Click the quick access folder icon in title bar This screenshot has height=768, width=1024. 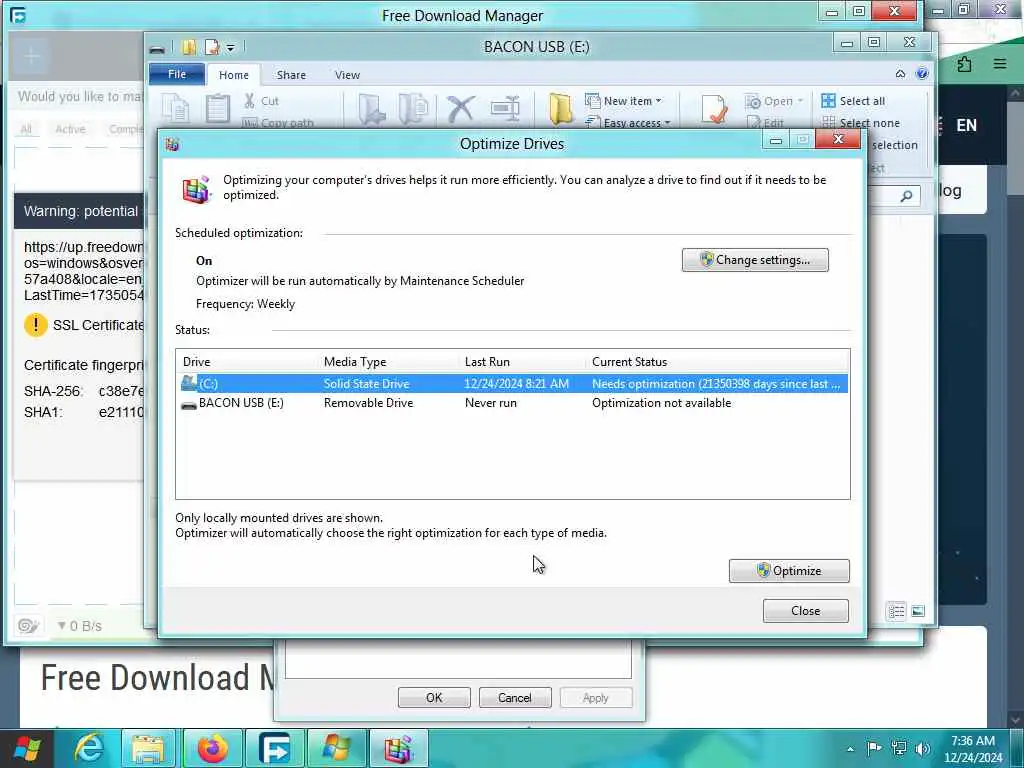click(x=189, y=47)
